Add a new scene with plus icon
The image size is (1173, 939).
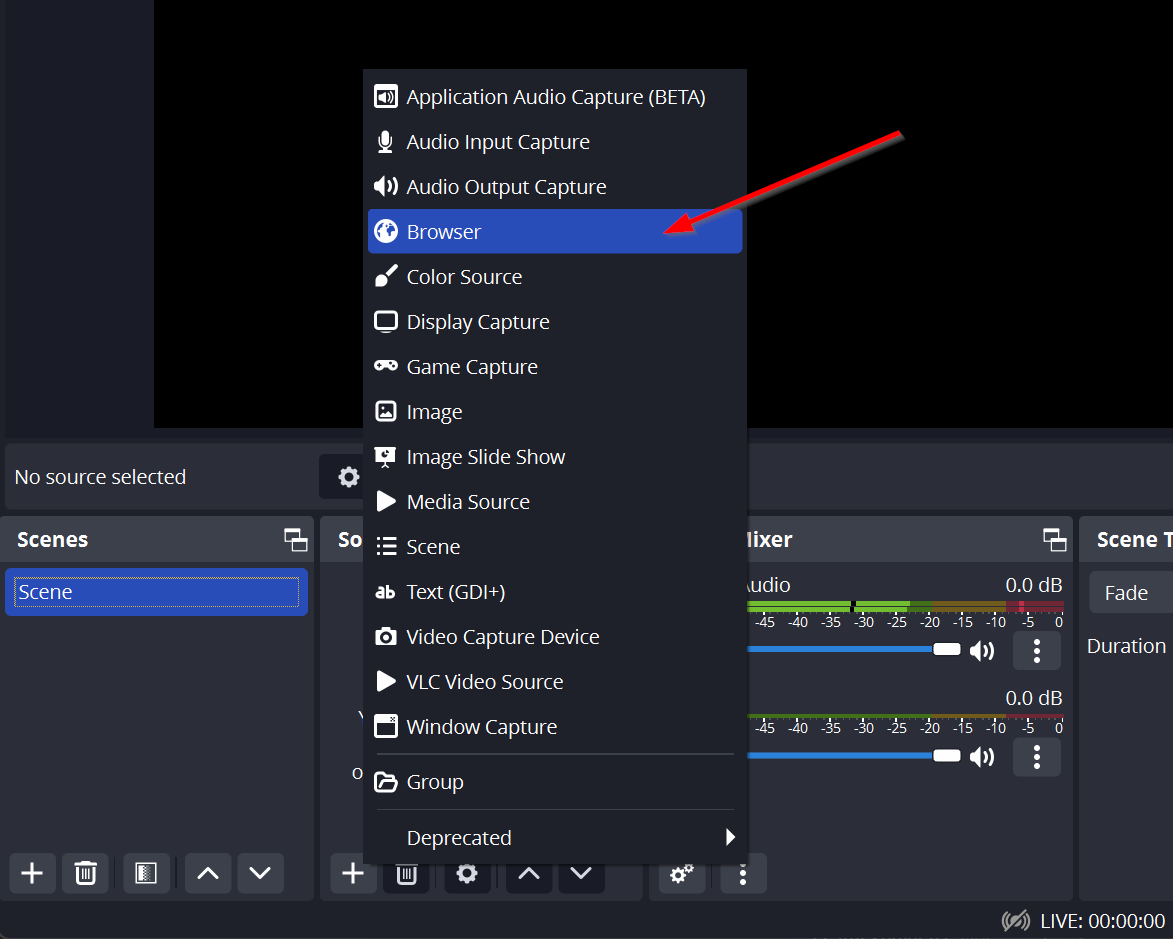coord(32,873)
